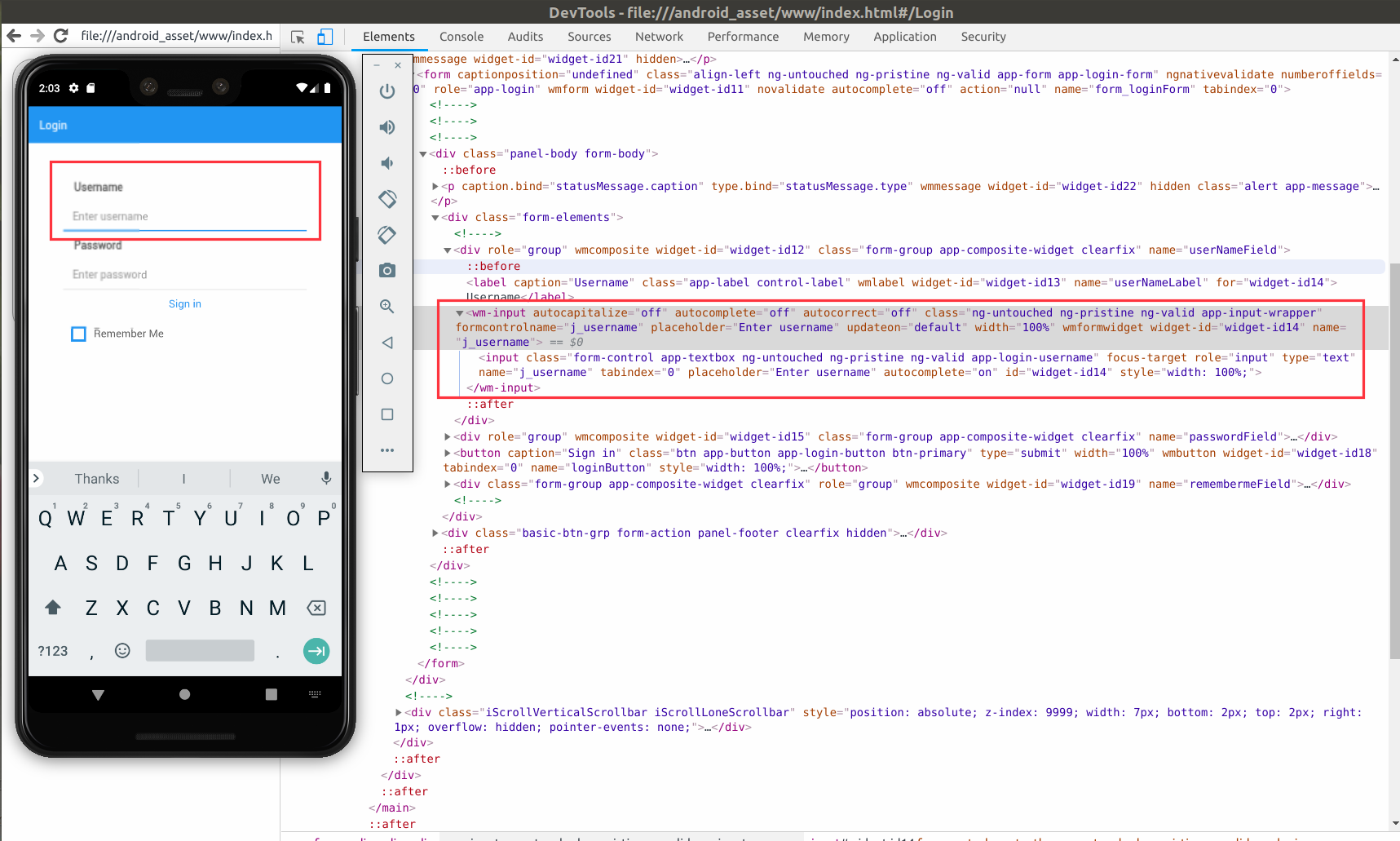Screen dimensions: 1400x841
Task: Click the Enter password input field
Action: (185, 275)
